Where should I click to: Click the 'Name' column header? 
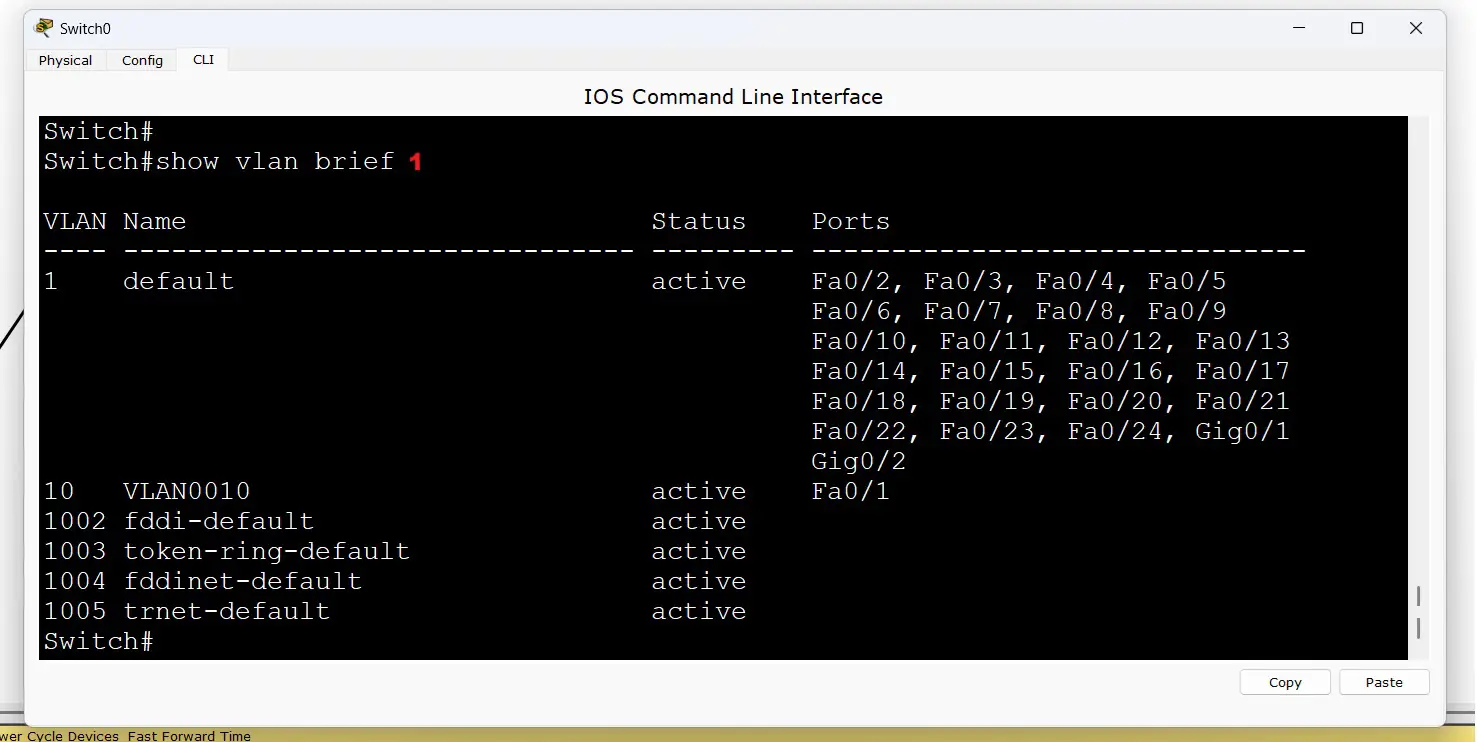154,221
